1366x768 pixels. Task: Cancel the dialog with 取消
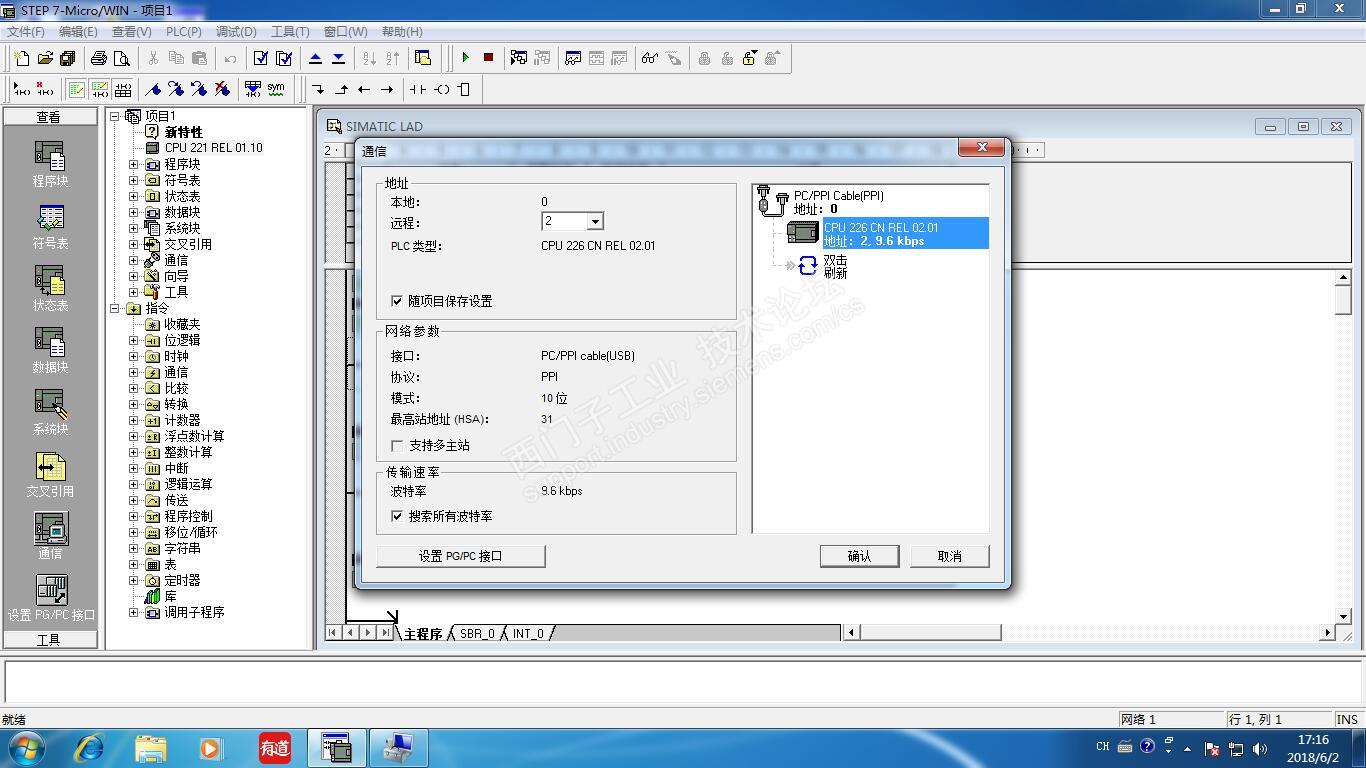point(950,556)
